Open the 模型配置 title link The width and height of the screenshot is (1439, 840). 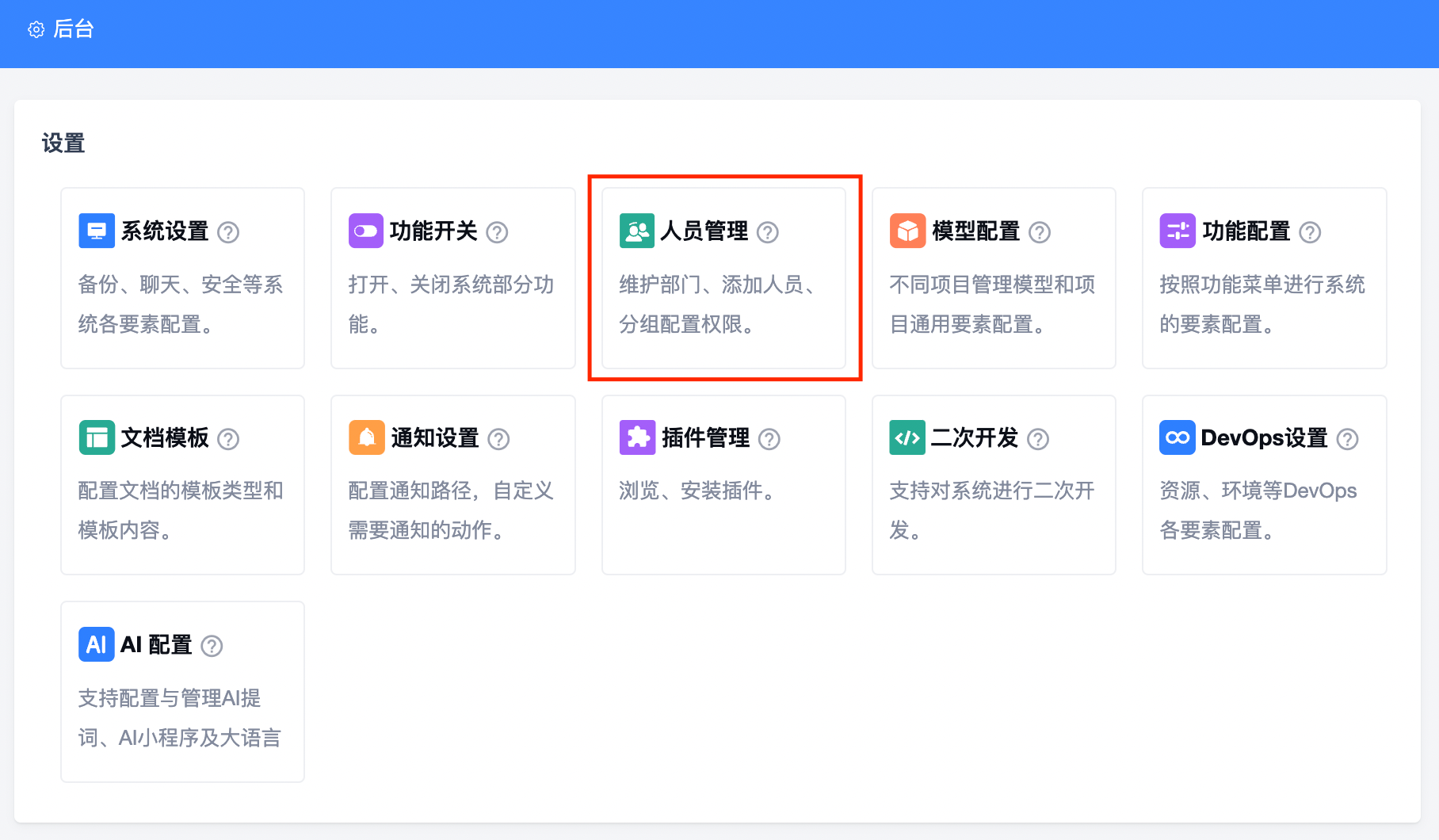pyautogui.click(x=975, y=231)
